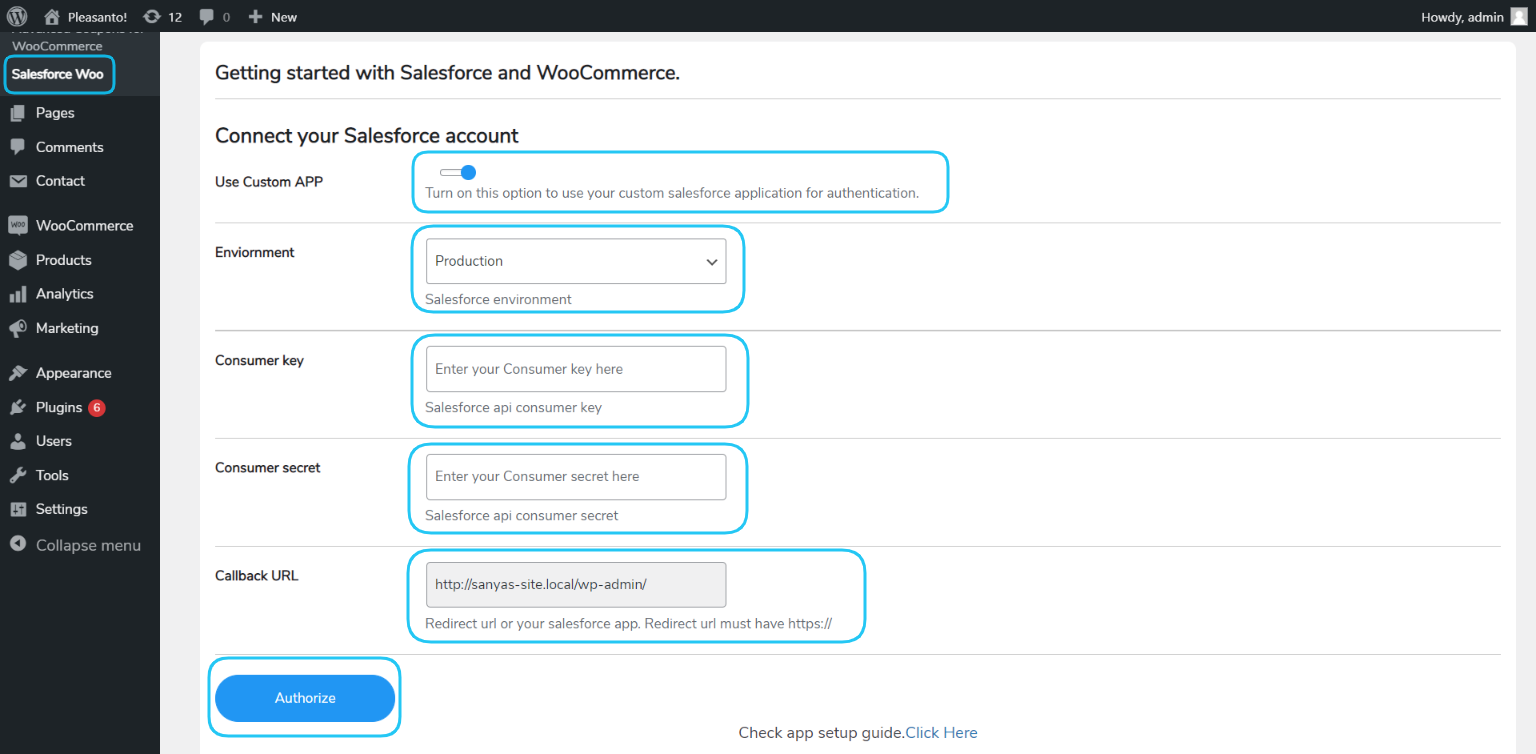
Task: Click the chevron arrow on Production select
Action: pos(712,262)
